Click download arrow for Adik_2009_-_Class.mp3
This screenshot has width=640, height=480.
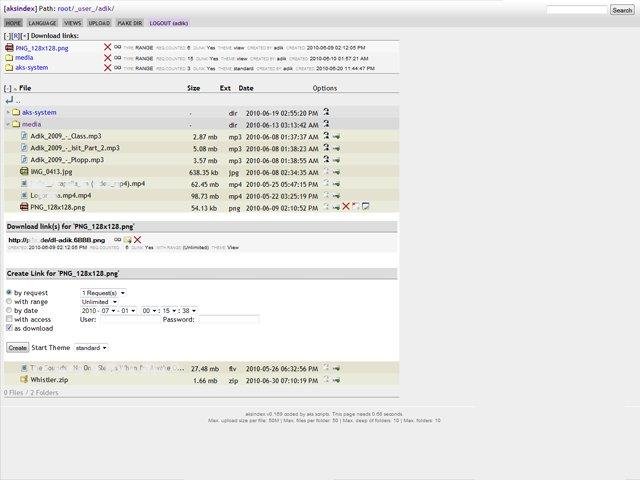336,137
